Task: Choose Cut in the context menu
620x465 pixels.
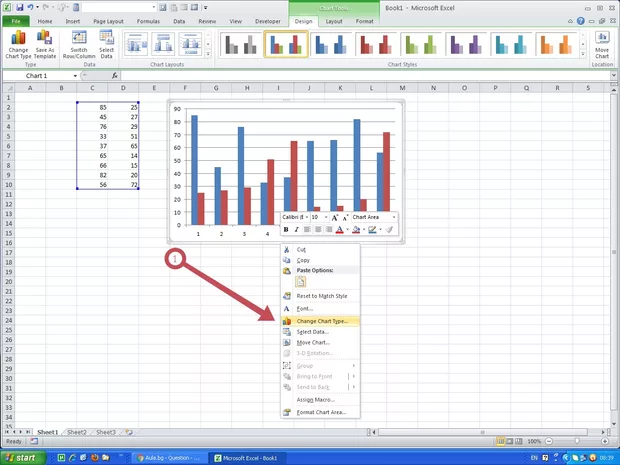Action: click(x=320, y=250)
